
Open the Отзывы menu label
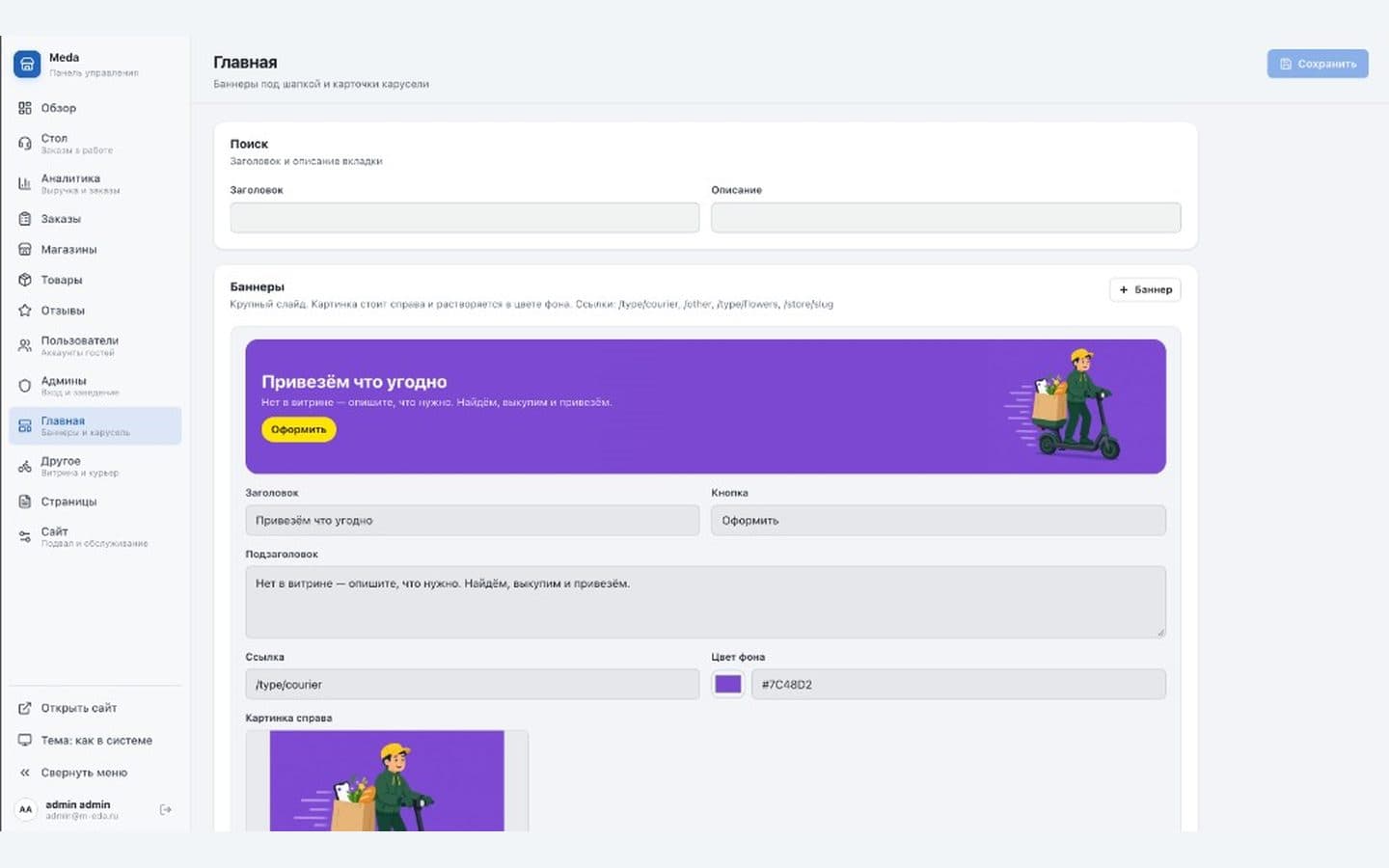[63, 311]
